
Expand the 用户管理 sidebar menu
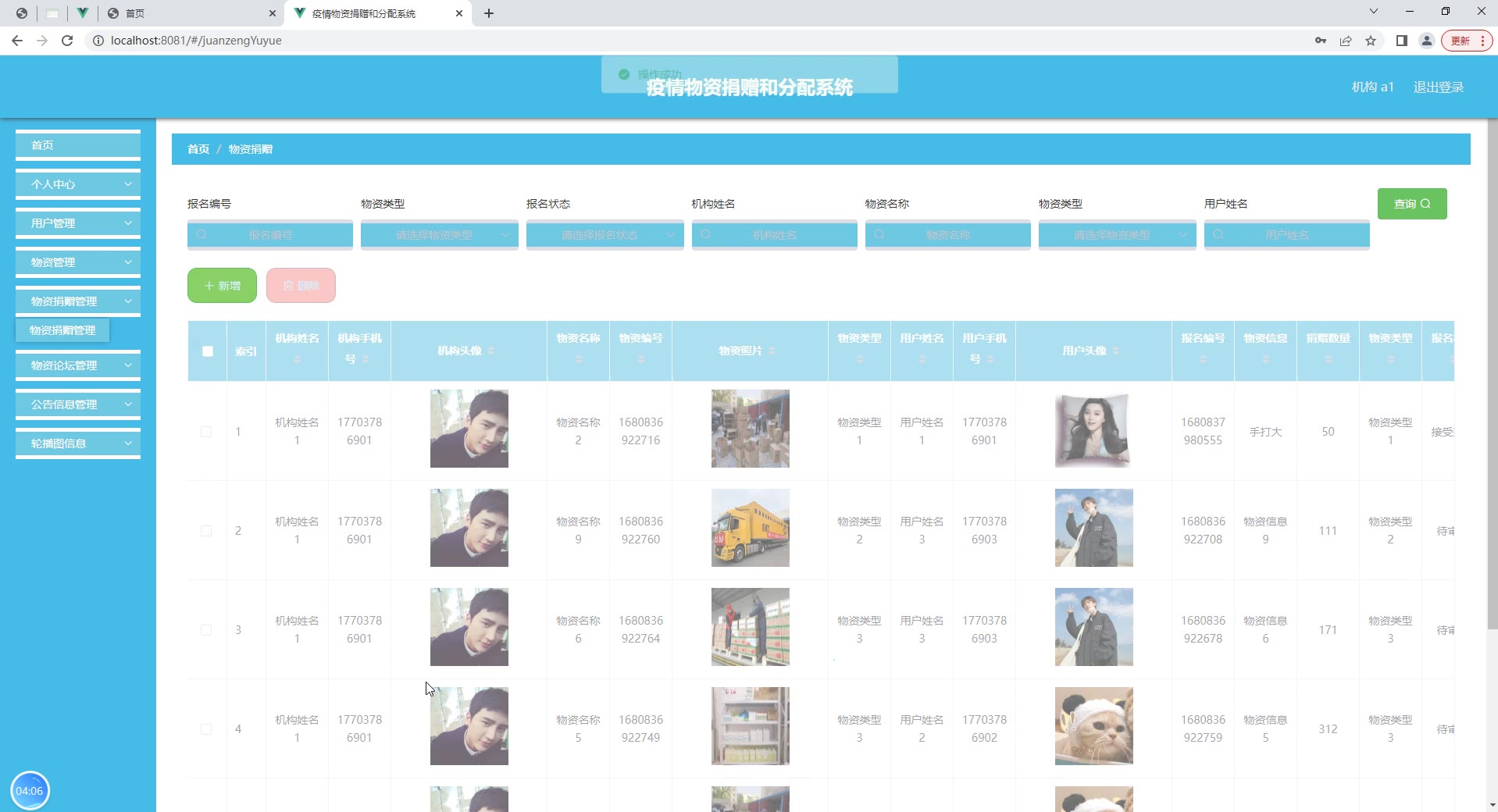click(78, 223)
